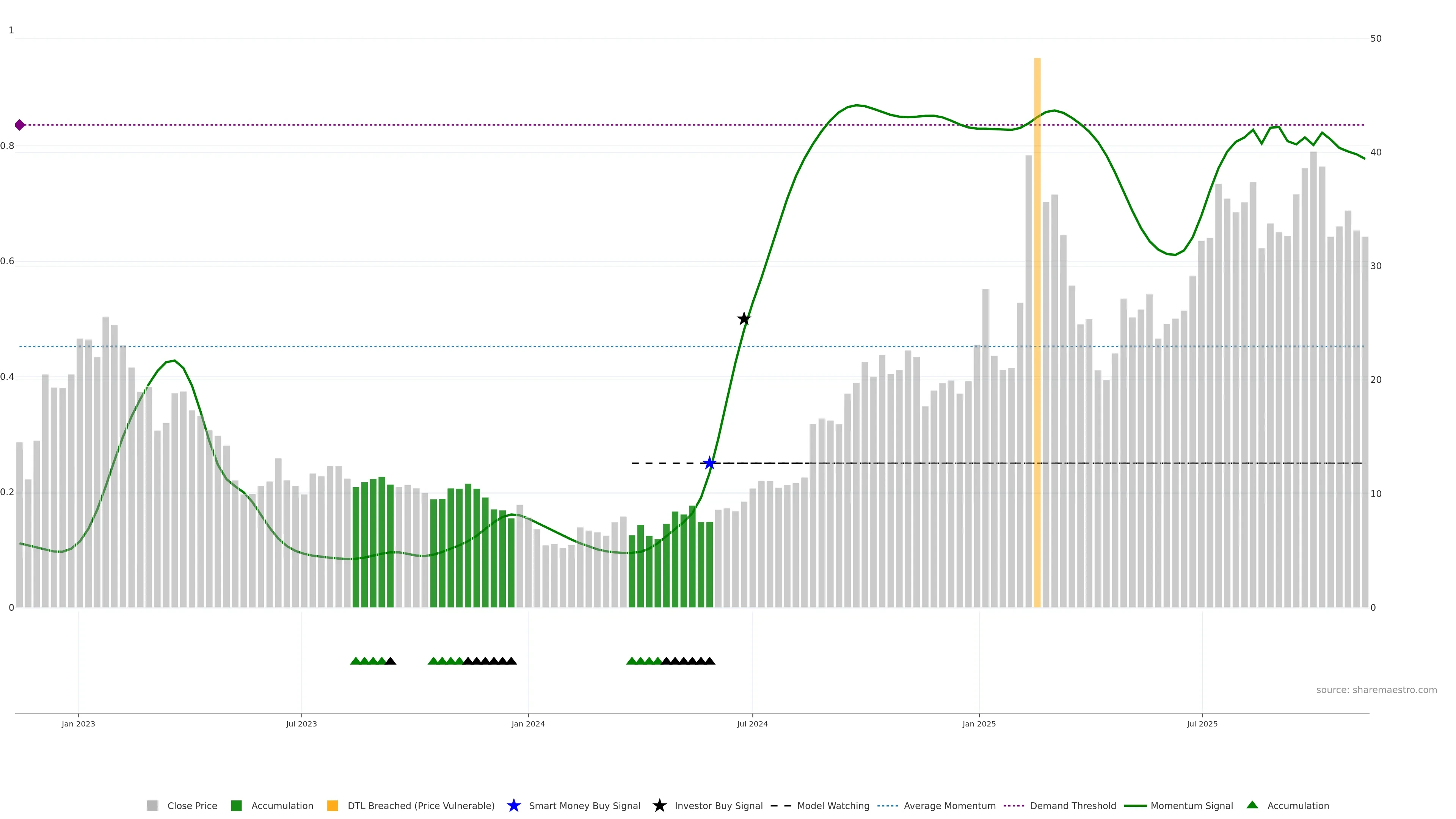
Task: Click the black Investor Buy star on chart
Action: coord(744,319)
